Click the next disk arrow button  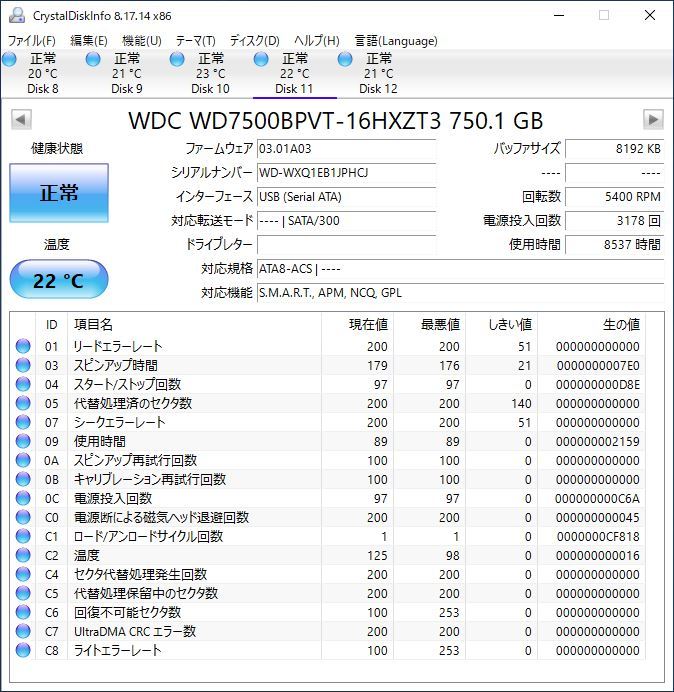pyautogui.click(x=653, y=119)
